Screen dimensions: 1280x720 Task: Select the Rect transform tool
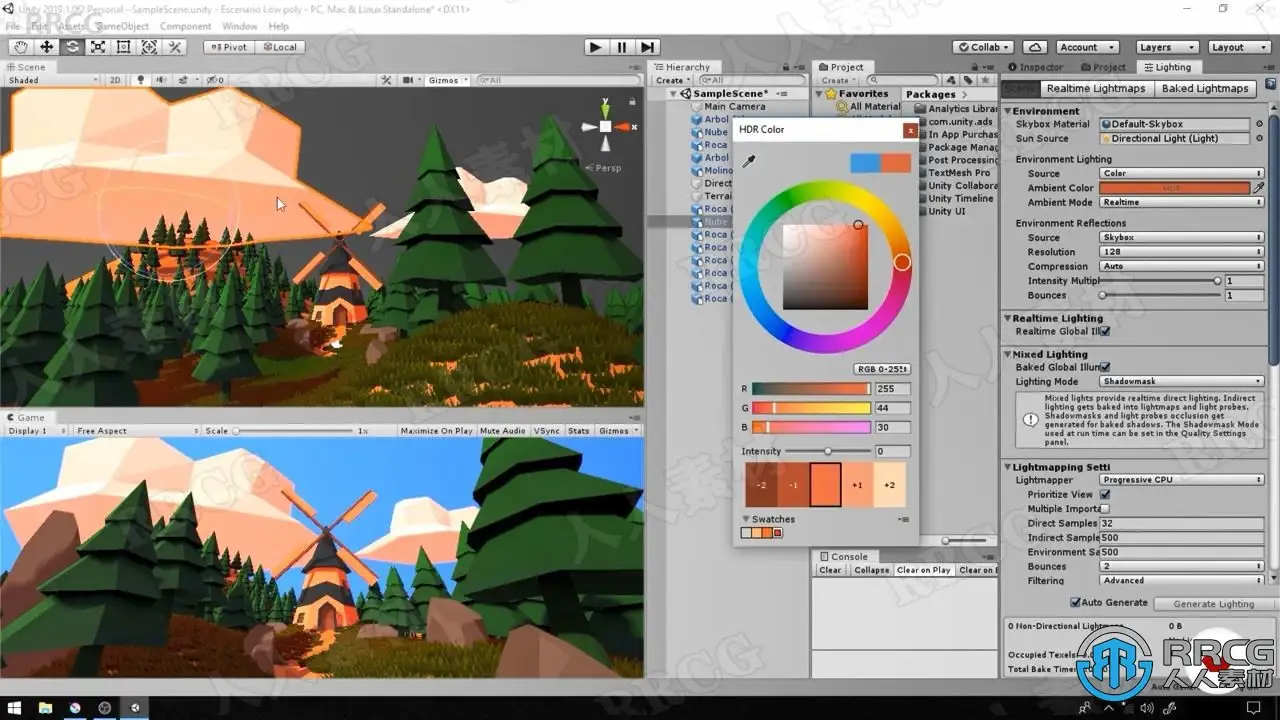click(123, 47)
